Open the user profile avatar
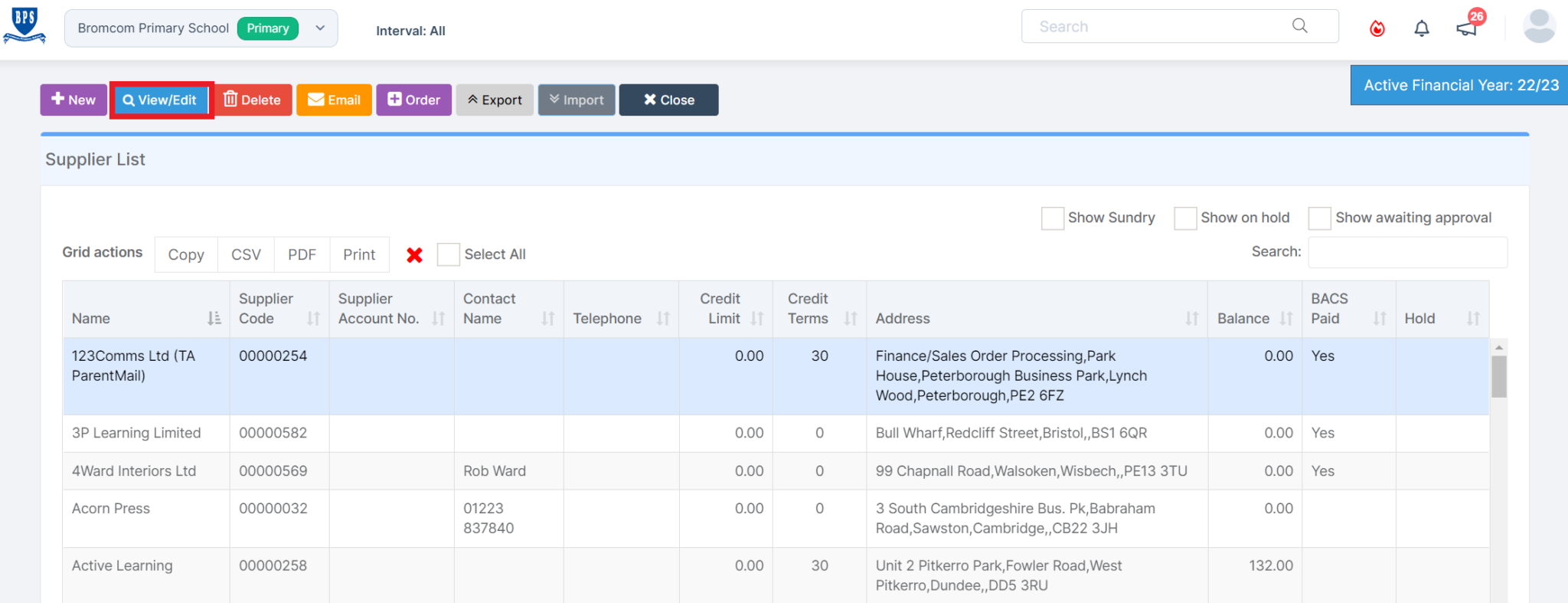The image size is (1568, 603). (x=1538, y=27)
